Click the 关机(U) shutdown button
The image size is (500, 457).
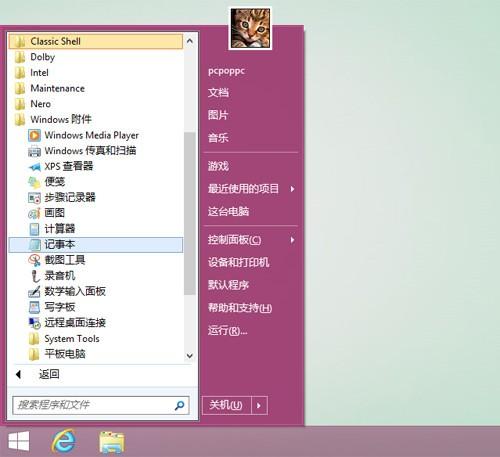[227, 405]
